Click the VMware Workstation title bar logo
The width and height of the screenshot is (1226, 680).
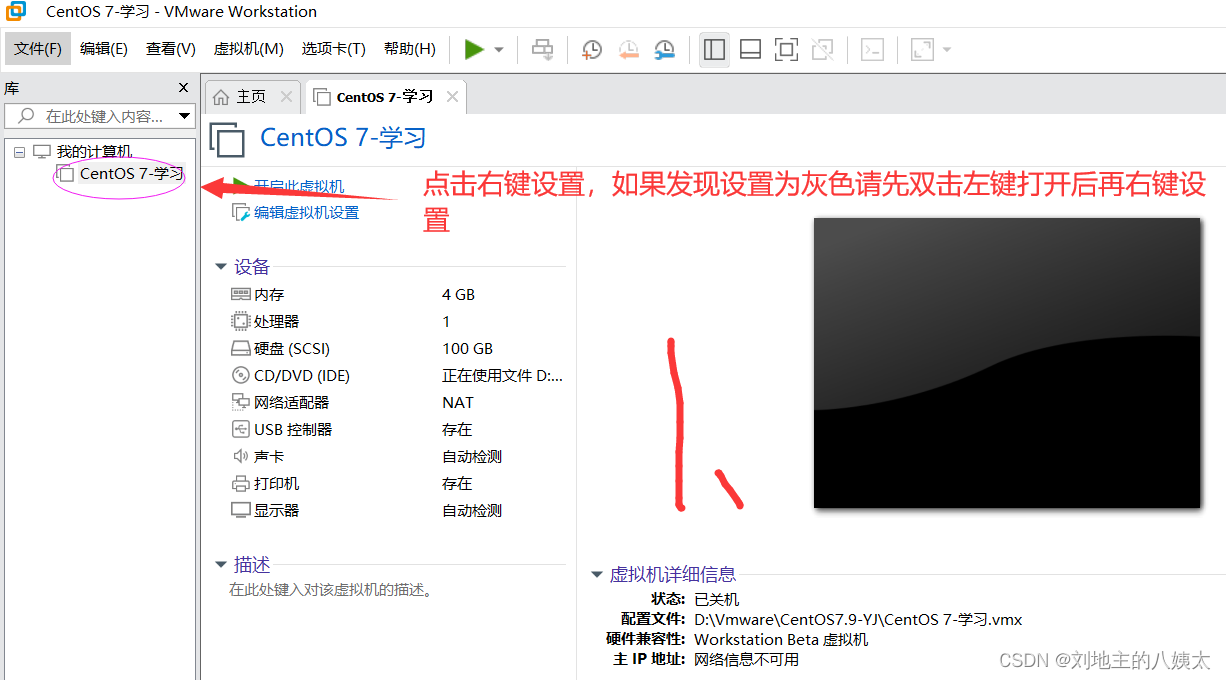16,12
